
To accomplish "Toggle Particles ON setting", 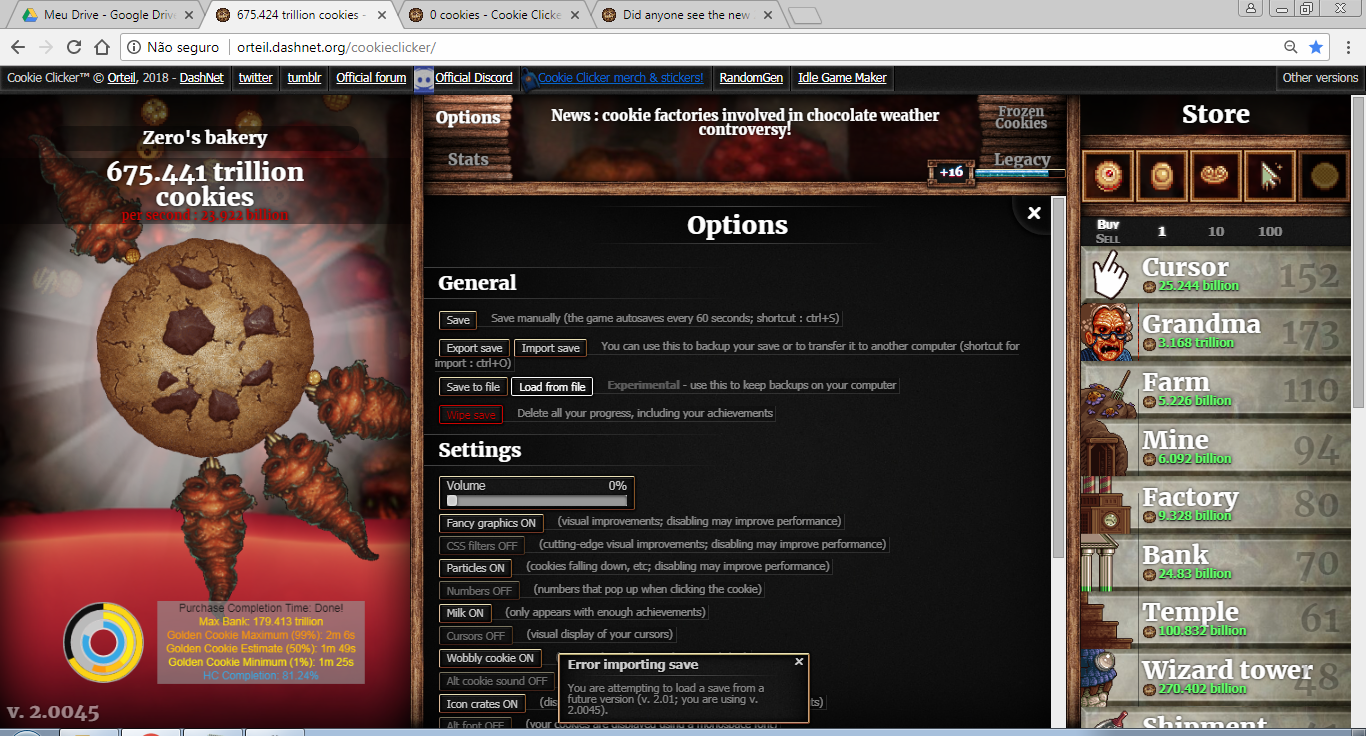I will pos(475,568).
